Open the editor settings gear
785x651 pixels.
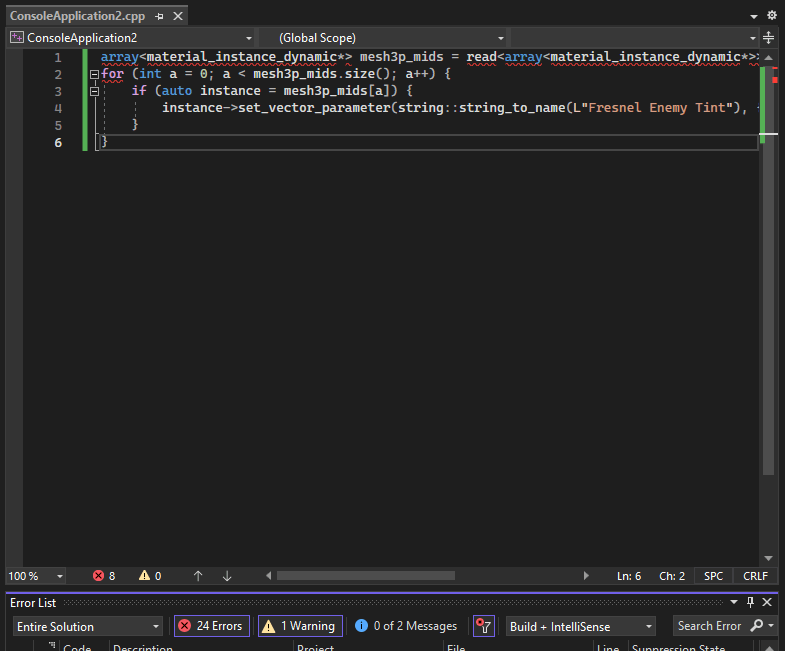[771, 16]
